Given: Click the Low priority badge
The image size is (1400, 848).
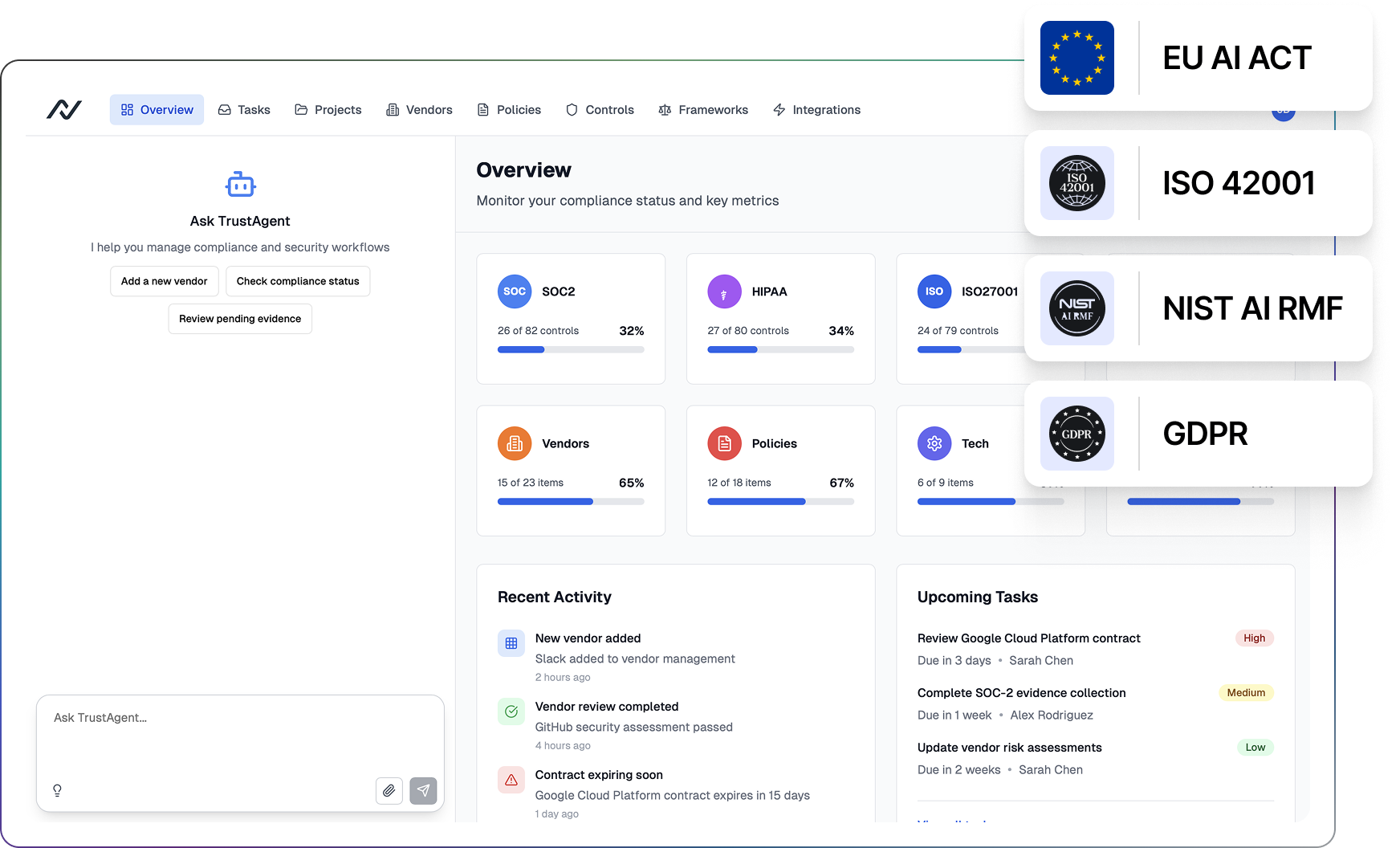Looking at the screenshot, I should coord(1256,748).
